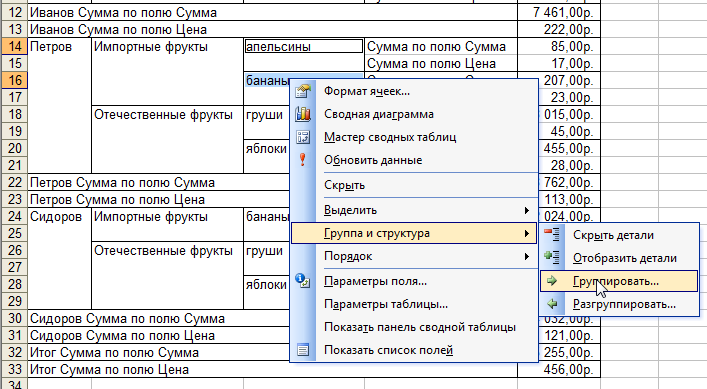Click the PivotTable wizard icon

(x=303, y=137)
